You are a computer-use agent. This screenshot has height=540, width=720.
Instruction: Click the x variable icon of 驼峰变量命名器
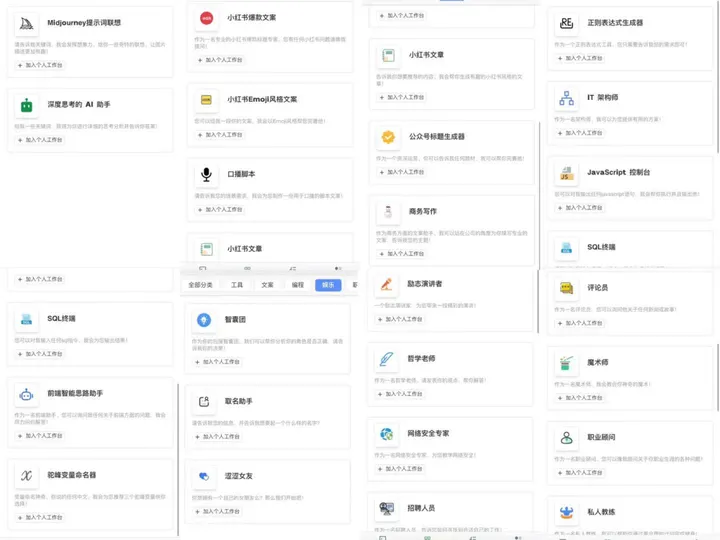click(27, 476)
